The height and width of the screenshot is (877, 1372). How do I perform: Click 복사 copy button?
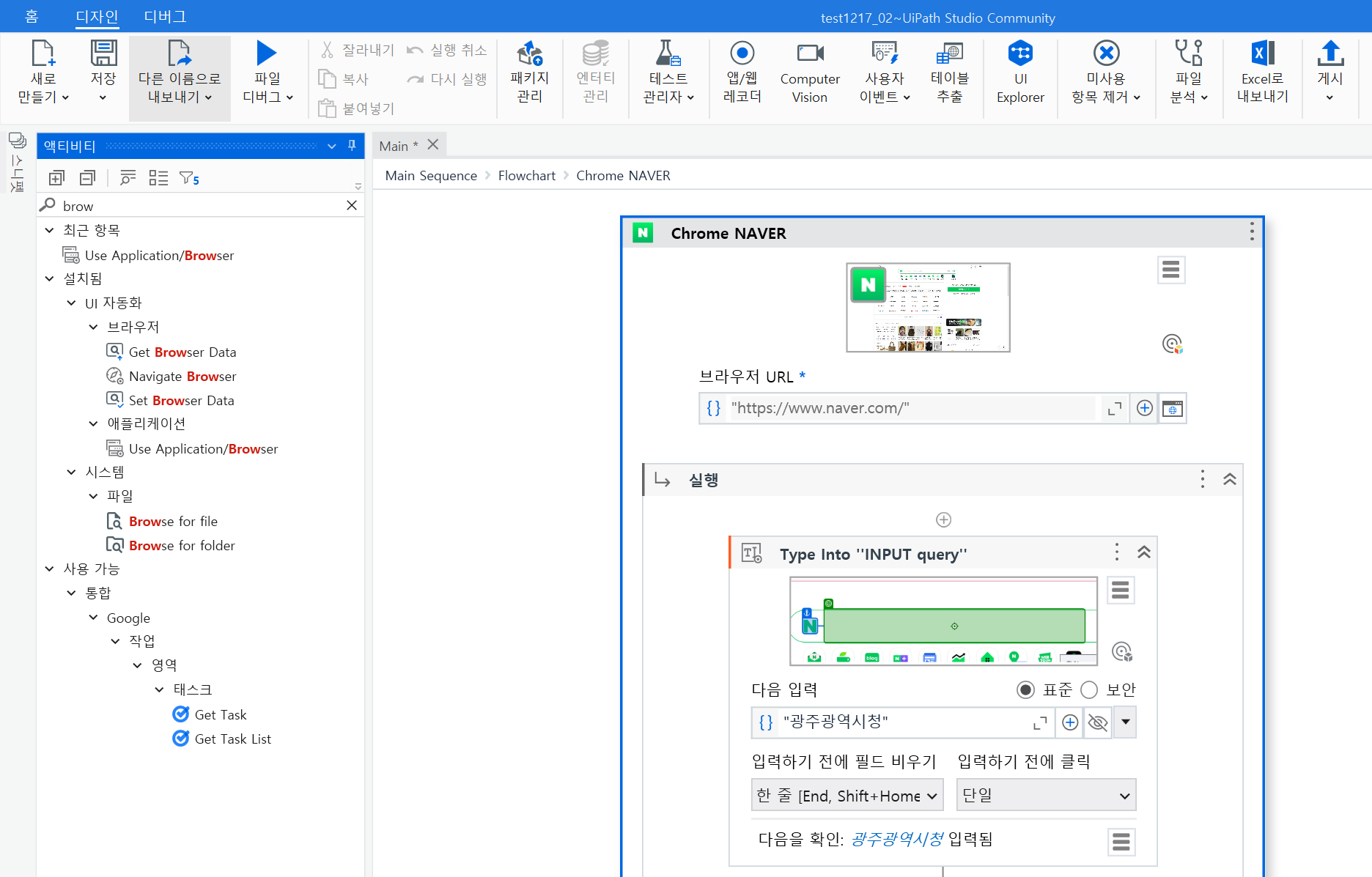(343, 79)
